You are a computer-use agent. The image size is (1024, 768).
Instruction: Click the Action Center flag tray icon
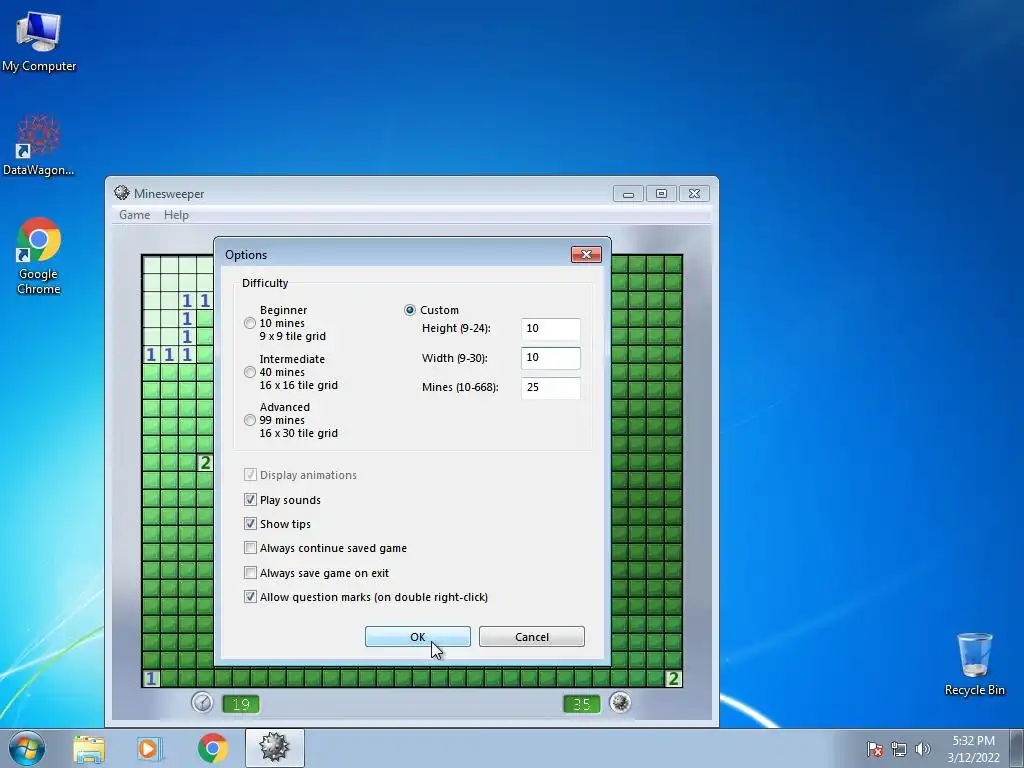tap(875, 748)
